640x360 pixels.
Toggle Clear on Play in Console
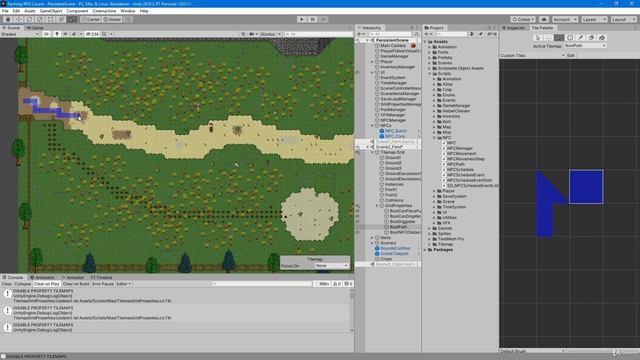(x=47, y=284)
